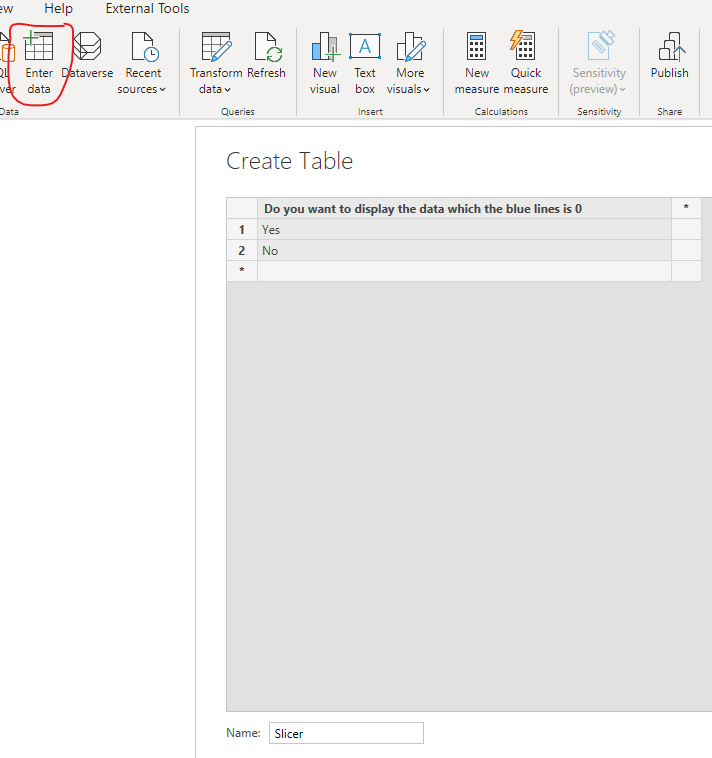Publish the report
Screen dimensions: 712x758
[x=669, y=55]
